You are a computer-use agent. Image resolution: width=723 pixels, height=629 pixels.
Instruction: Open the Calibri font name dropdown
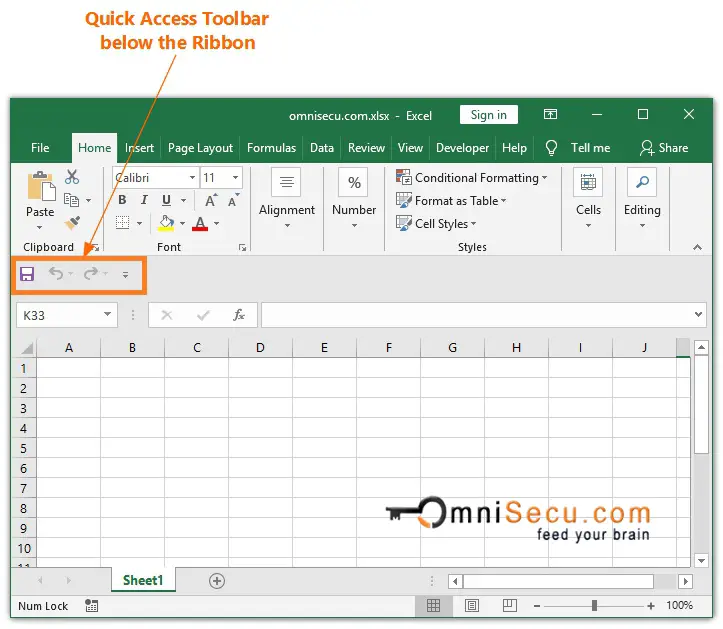(192, 178)
